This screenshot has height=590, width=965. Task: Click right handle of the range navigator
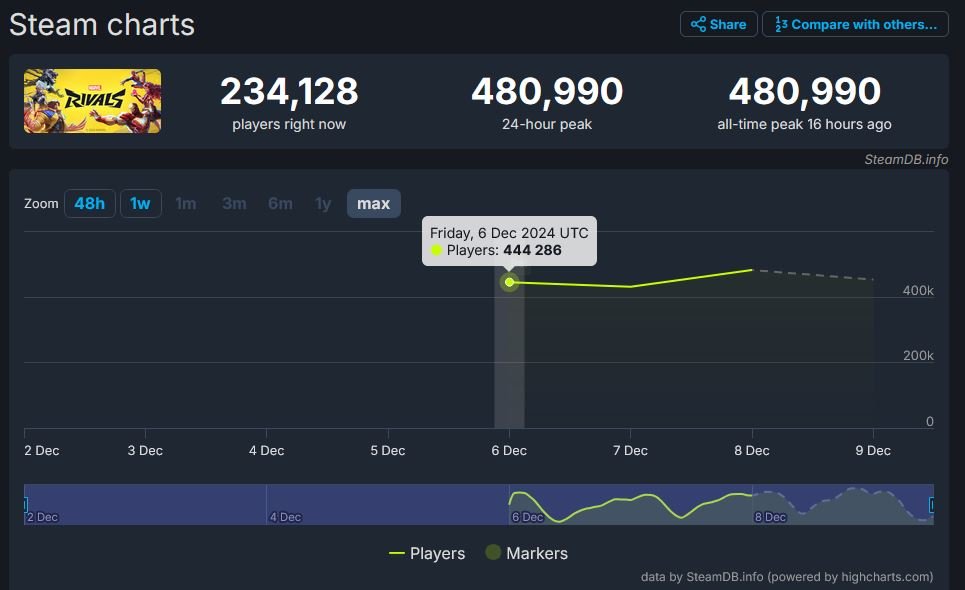click(932, 504)
